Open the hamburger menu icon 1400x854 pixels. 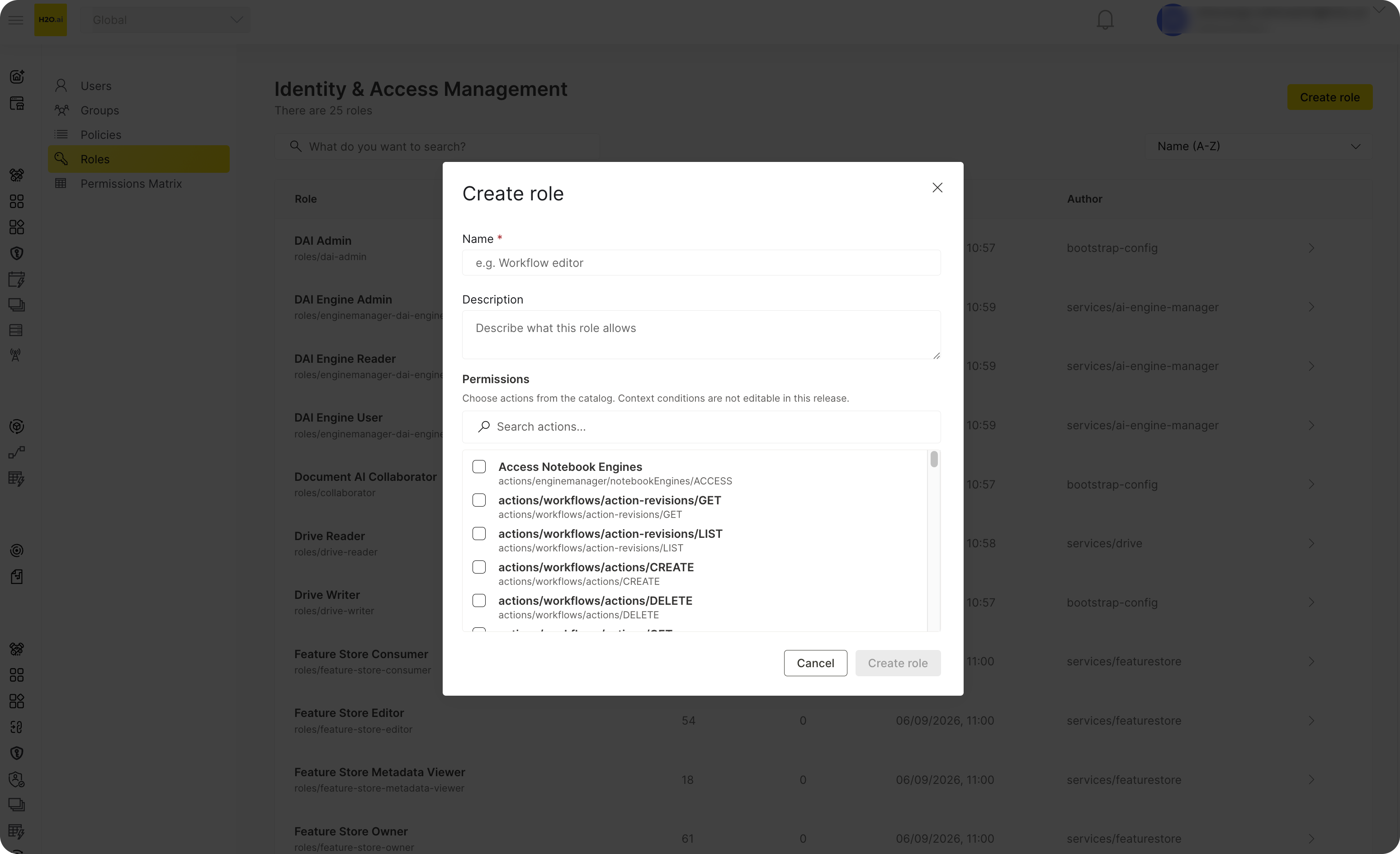click(16, 20)
